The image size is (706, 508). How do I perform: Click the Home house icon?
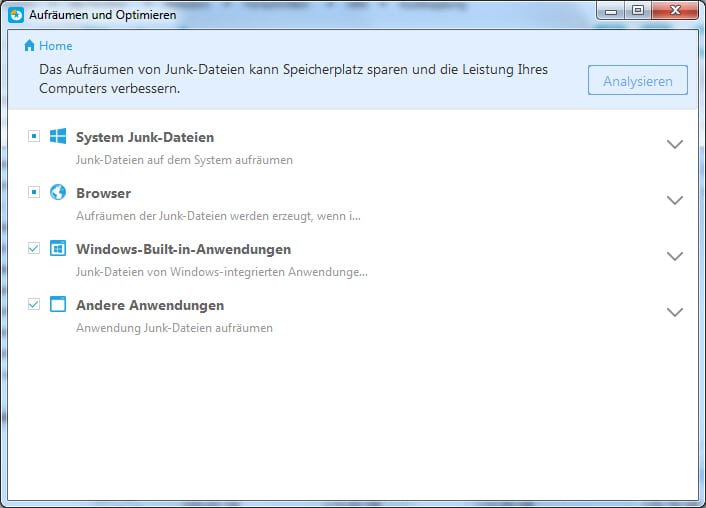coord(29,45)
